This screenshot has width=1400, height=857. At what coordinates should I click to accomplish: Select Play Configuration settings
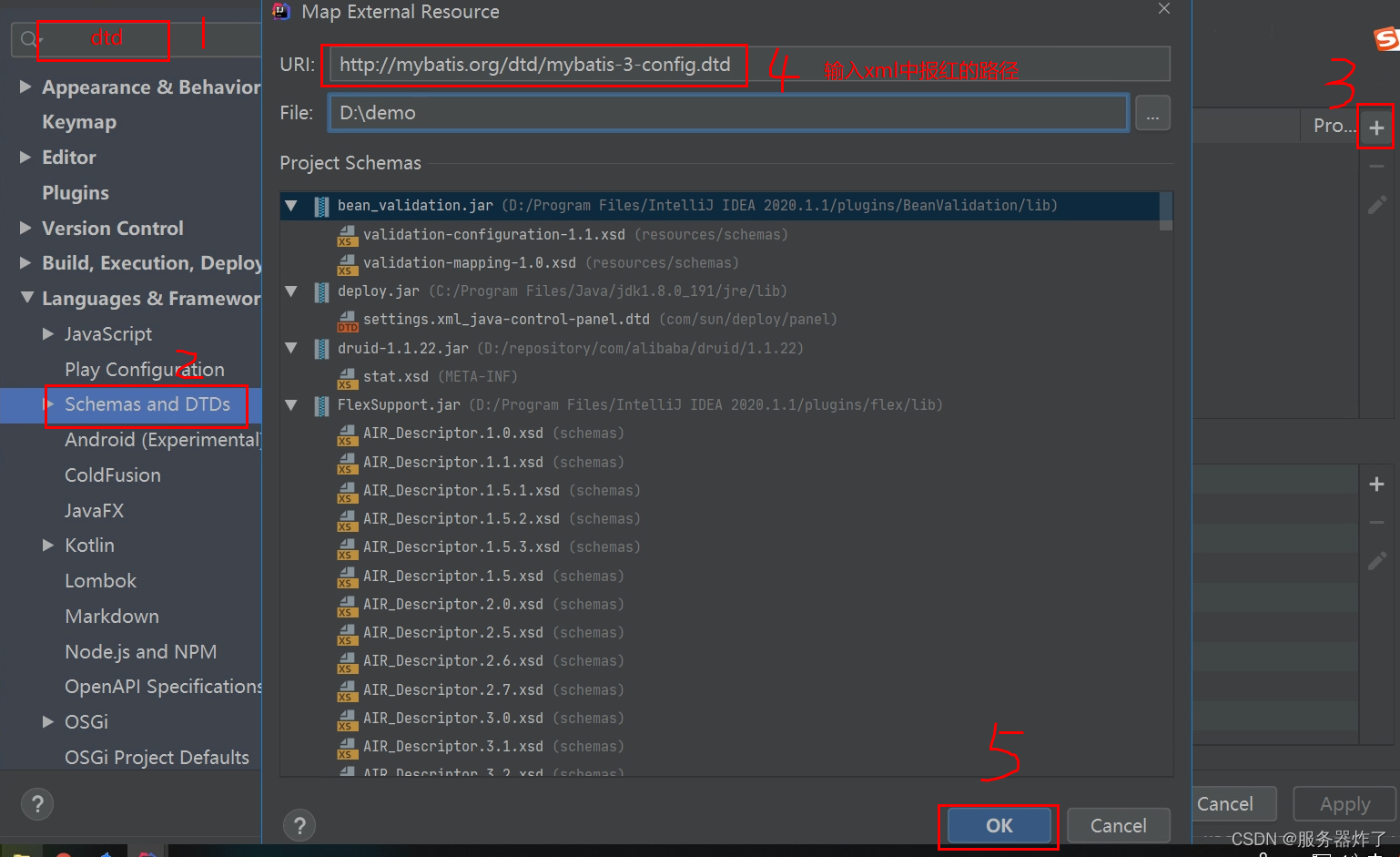click(x=145, y=369)
